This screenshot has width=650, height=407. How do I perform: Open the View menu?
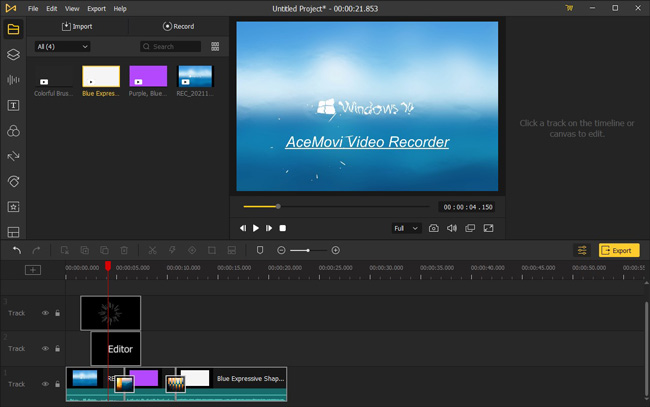pos(72,9)
